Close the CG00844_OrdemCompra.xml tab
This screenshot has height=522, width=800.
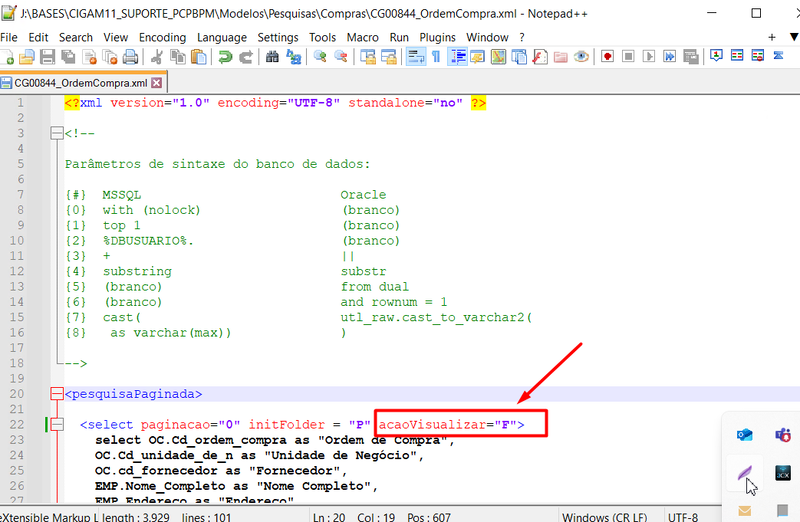(x=157, y=83)
